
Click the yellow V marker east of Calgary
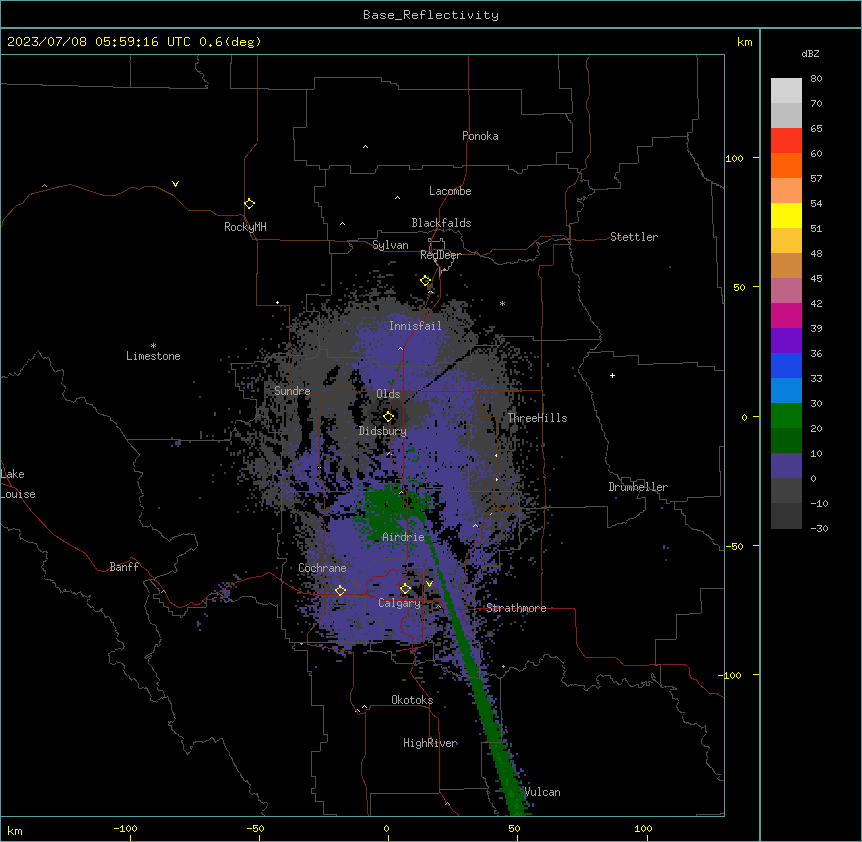[x=429, y=584]
